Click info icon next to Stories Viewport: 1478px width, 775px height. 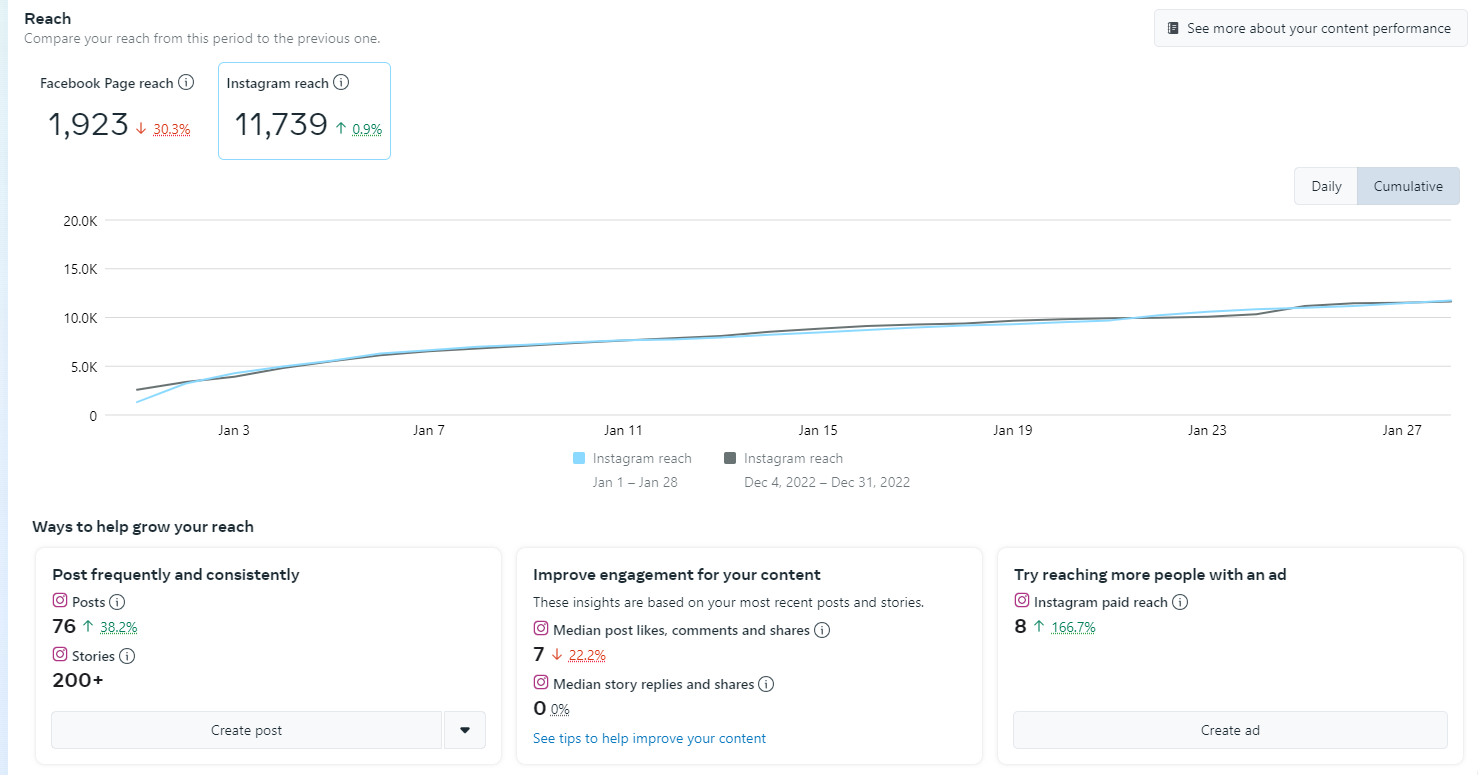(x=127, y=656)
